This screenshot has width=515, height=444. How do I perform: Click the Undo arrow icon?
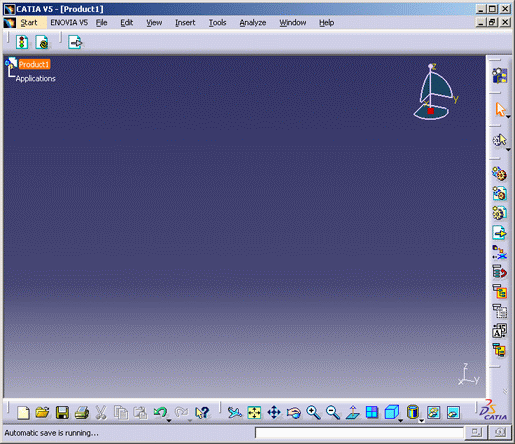click(x=160, y=413)
